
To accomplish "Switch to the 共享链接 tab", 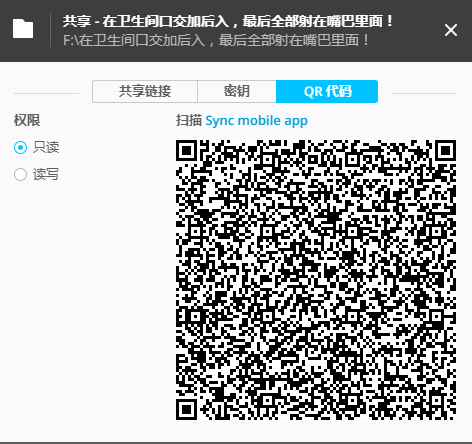I will point(145,91).
